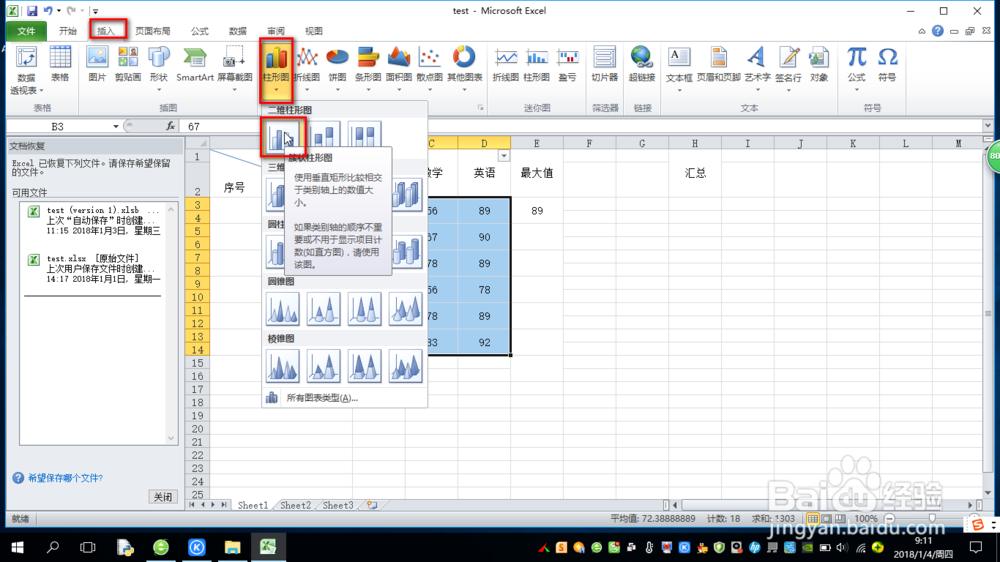Insert a line sparkline (迷你图 折线图)
Viewport: 1000px width, 562px height.
(x=506, y=64)
